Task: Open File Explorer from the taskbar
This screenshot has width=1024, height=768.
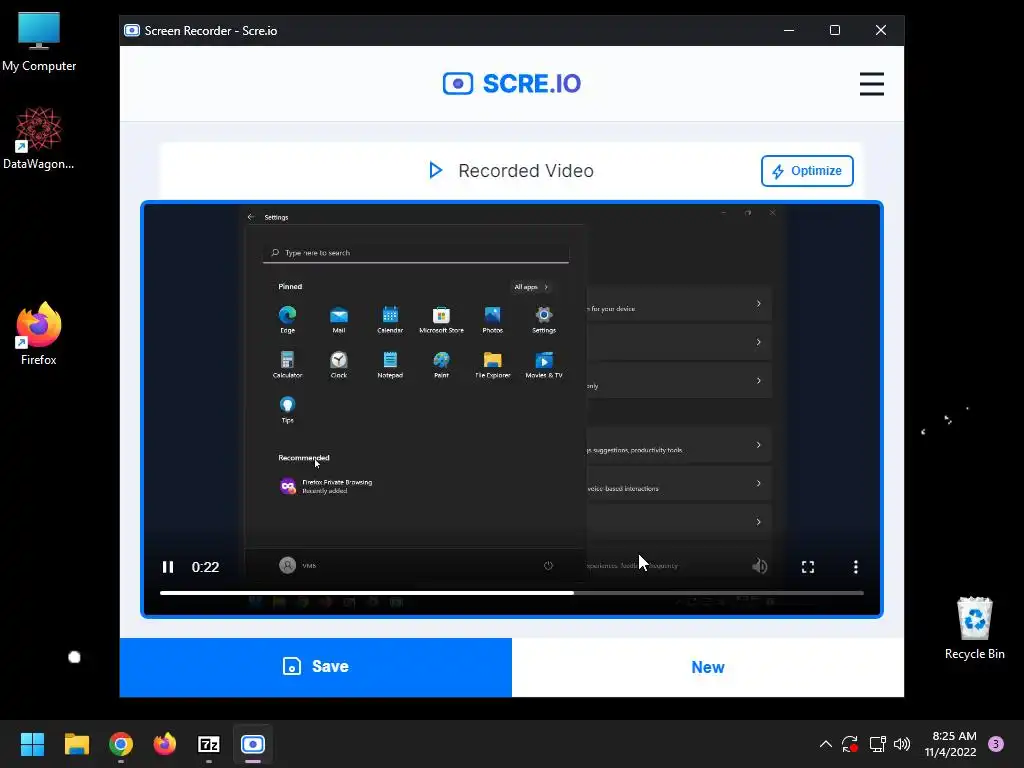Action: tap(76, 744)
